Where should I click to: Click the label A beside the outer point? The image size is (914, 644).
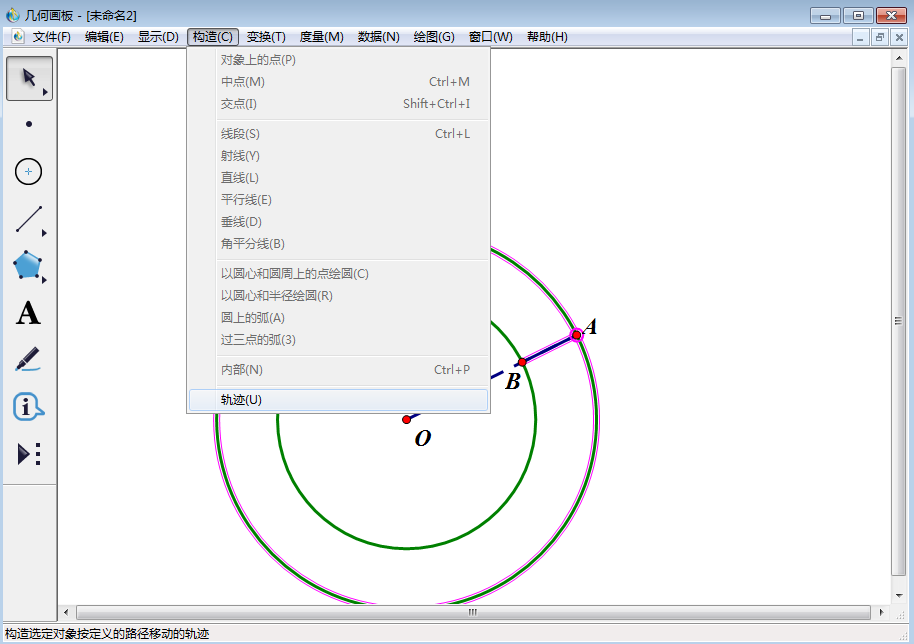click(x=591, y=326)
